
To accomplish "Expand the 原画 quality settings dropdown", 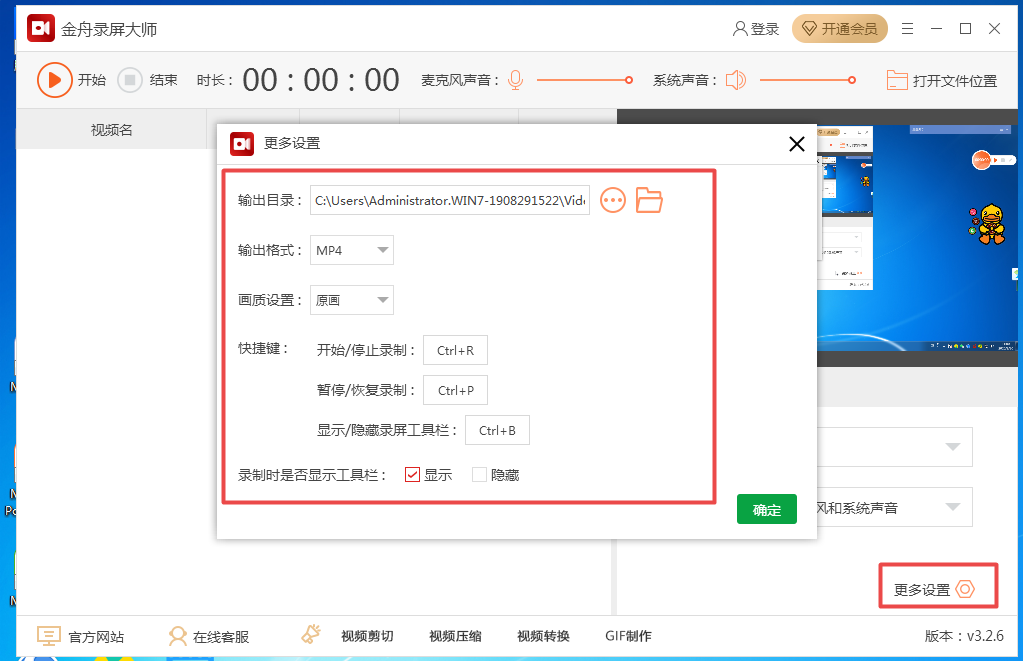I will click(x=382, y=300).
